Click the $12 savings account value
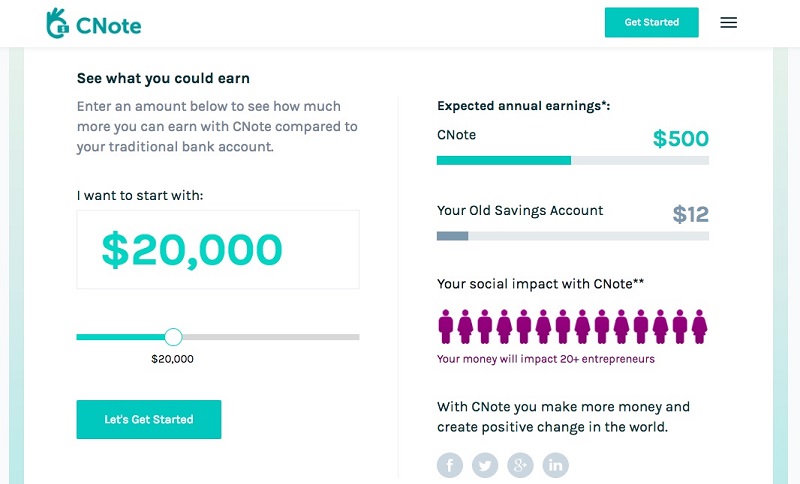This screenshot has width=800, height=484. point(690,214)
